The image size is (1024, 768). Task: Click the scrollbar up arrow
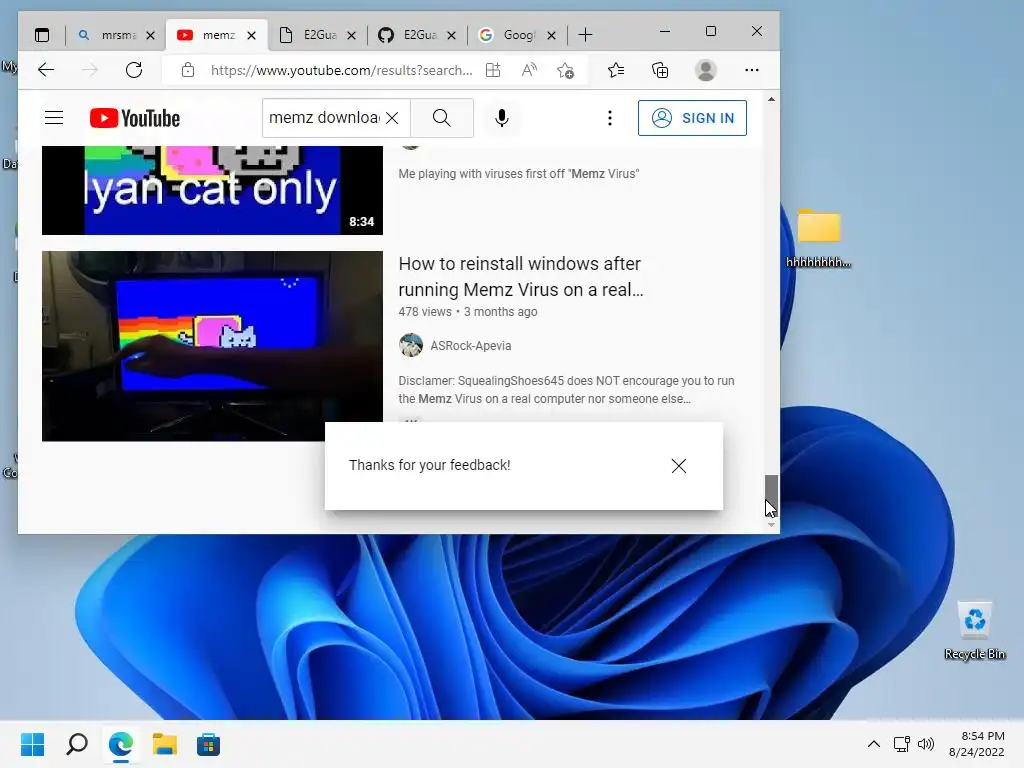tap(771, 99)
